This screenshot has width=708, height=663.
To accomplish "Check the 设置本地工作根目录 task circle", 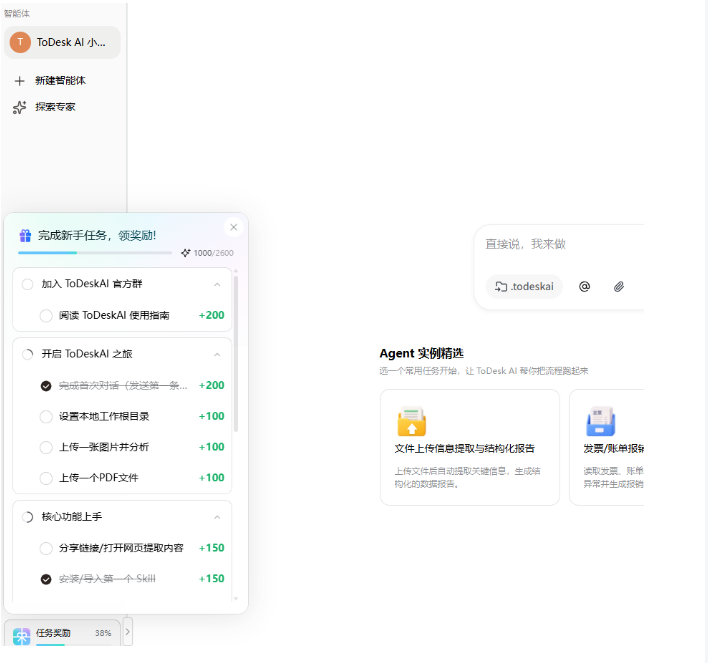I will tap(46, 416).
